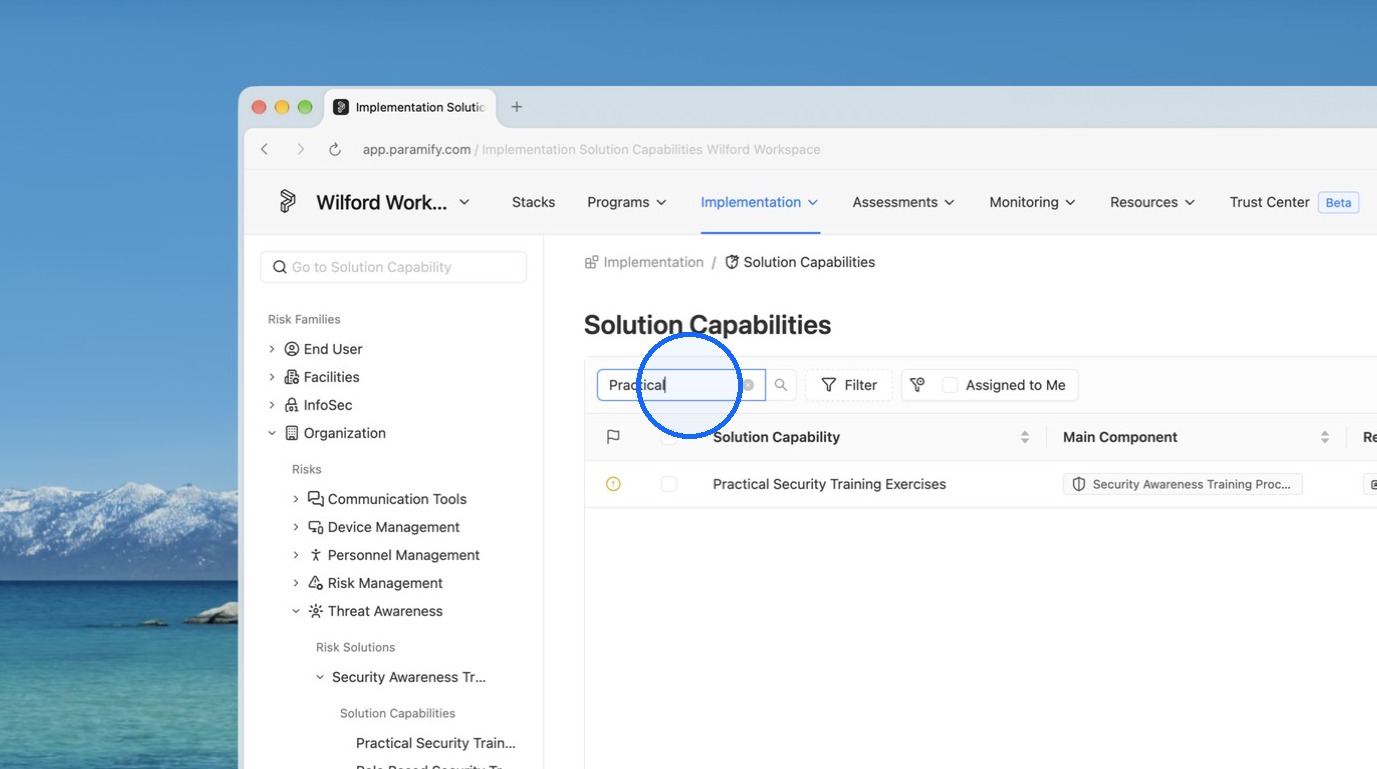Click the Organization icon in sidebar
The width and height of the screenshot is (1377, 769).
tap(292, 433)
